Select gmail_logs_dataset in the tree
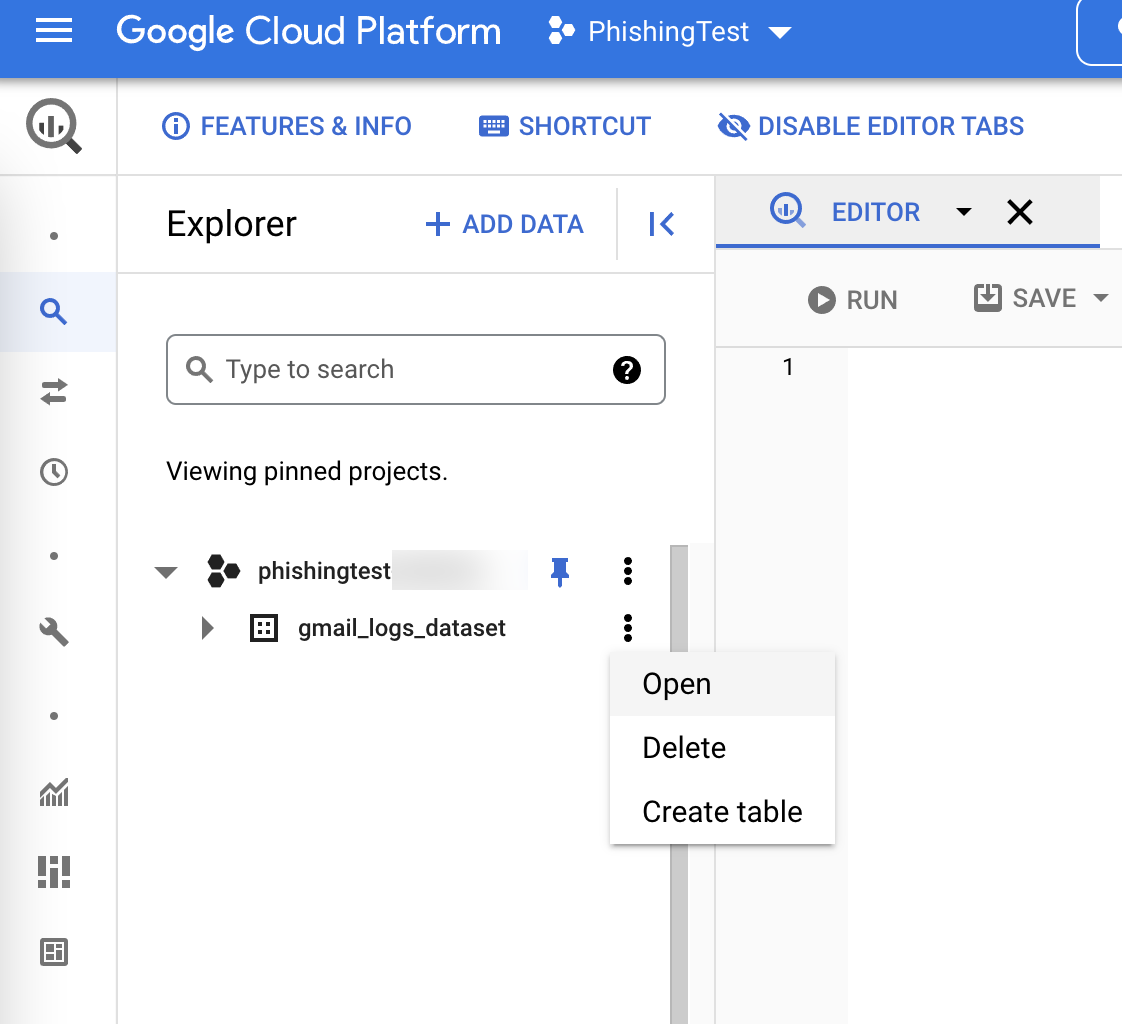 click(401, 628)
